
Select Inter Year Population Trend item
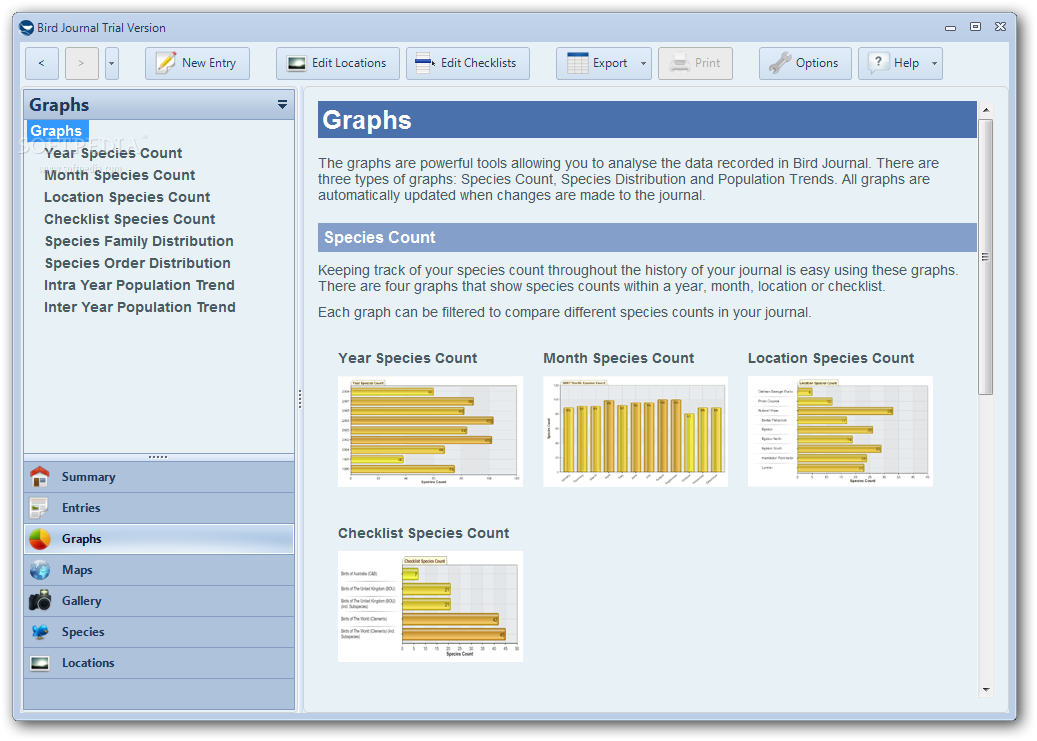tap(140, 307)
